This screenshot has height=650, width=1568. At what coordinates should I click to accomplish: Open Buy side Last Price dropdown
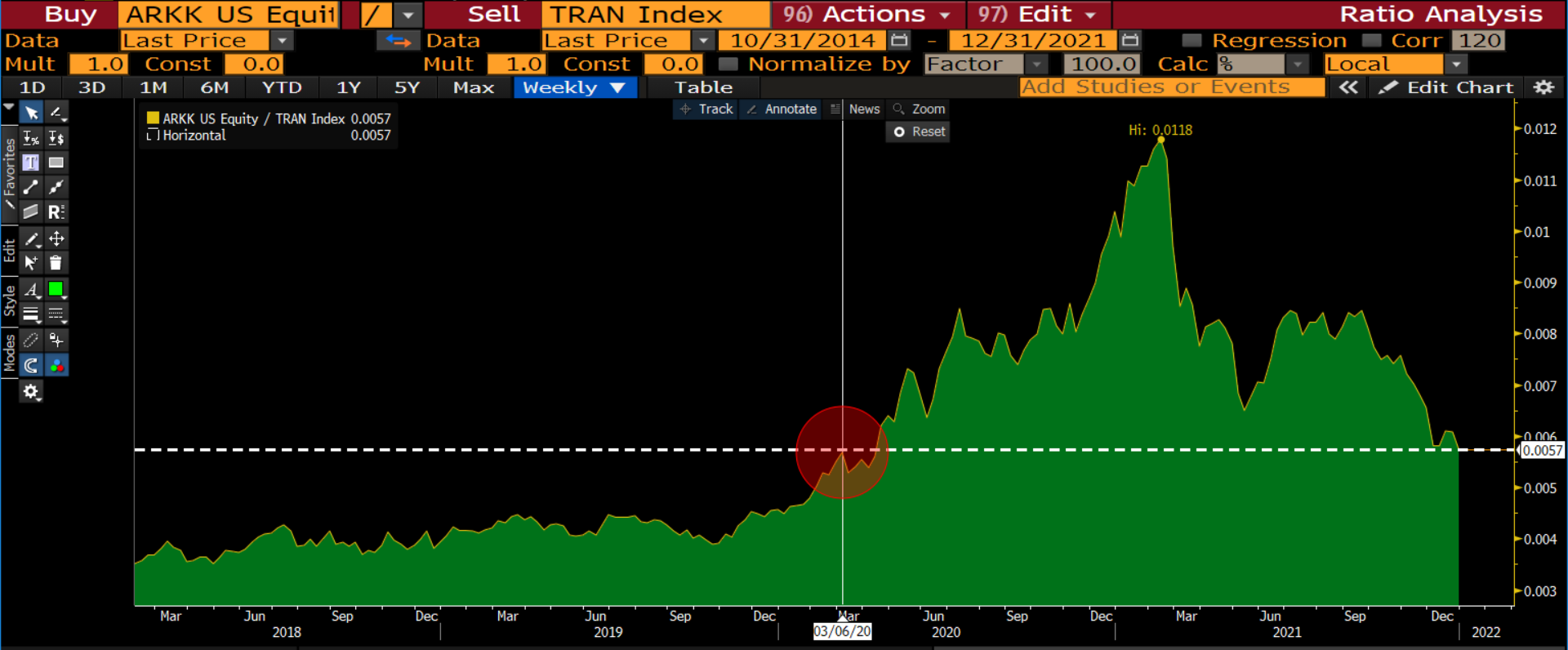(x=282, y=40)
